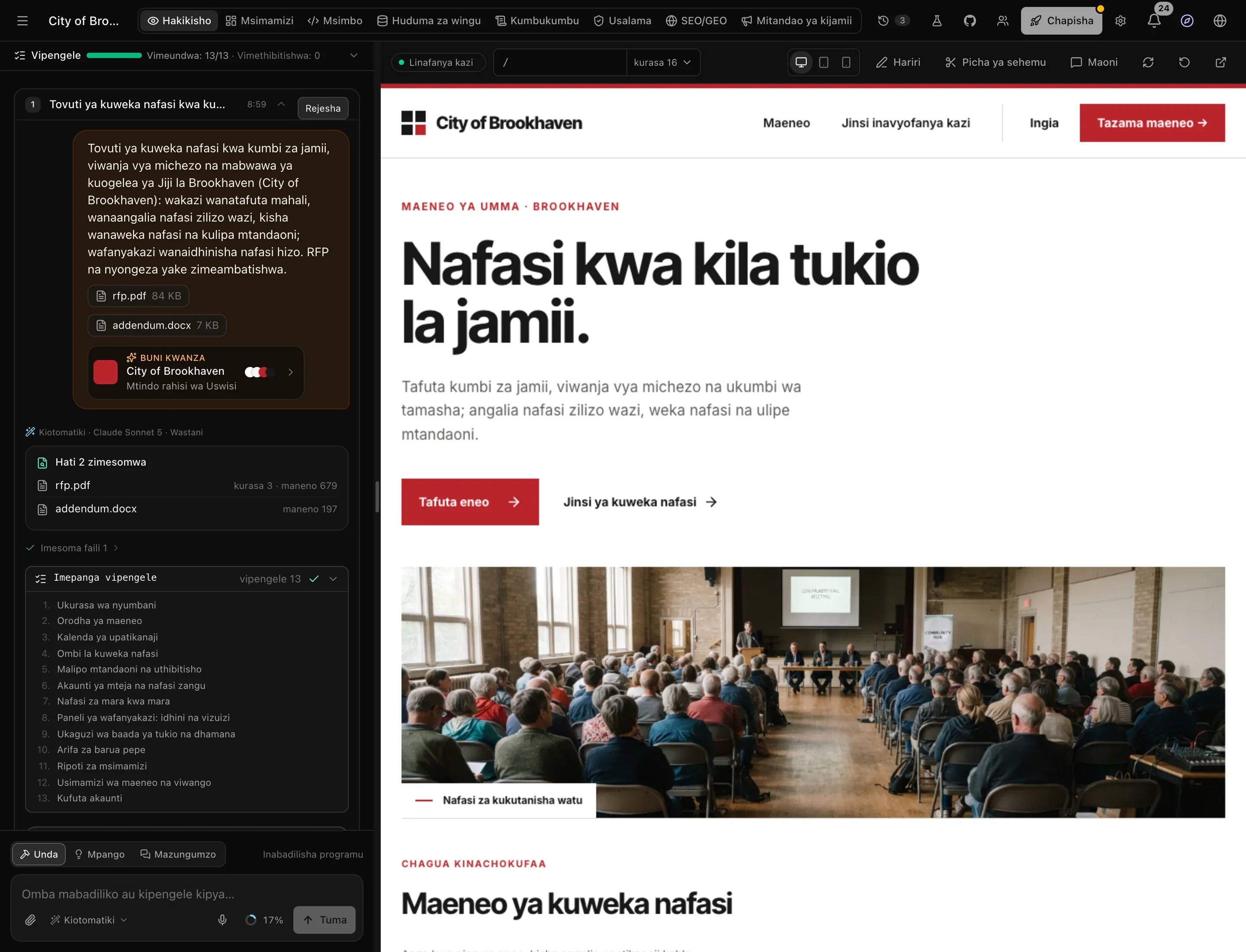The width and height of the screenshot is (1246, 952).
Task: Open the Msimamizi tab
Action: [x=260, y=21]
